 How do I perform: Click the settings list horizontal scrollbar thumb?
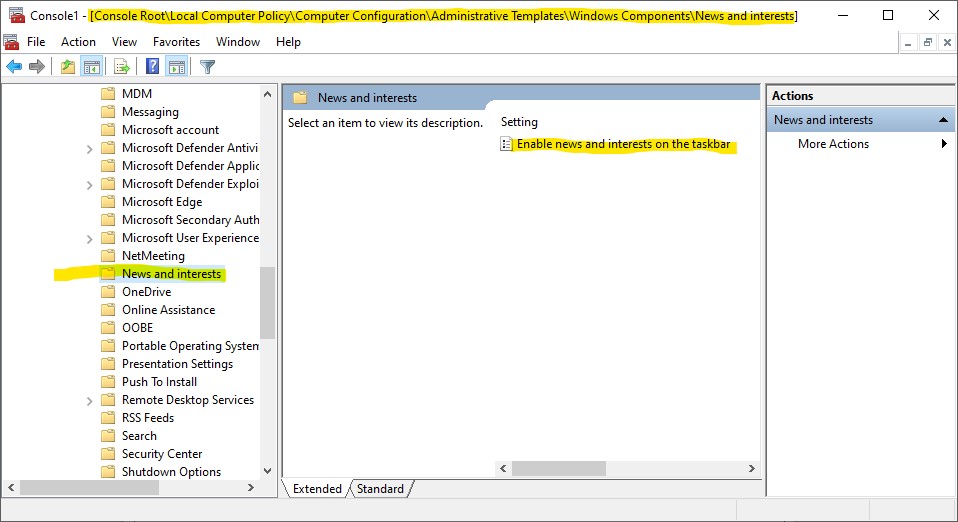559,469
